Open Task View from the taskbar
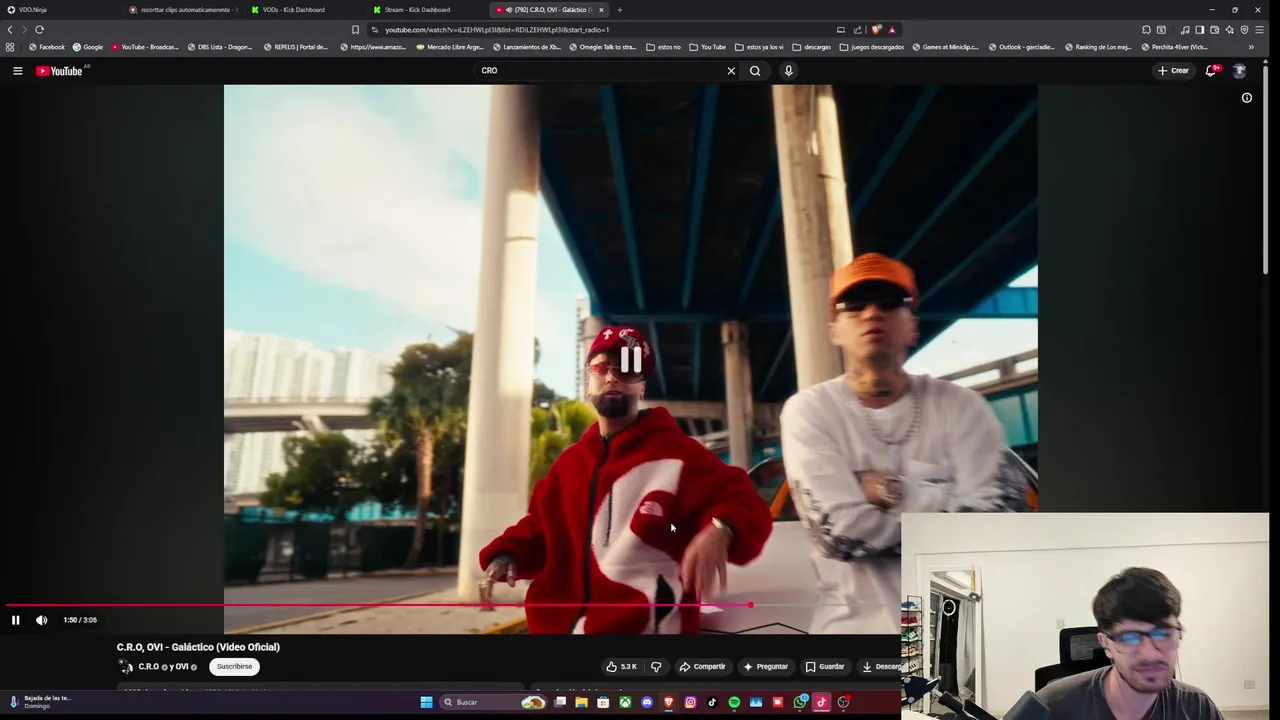1280x720 pixels. point(560,702)
